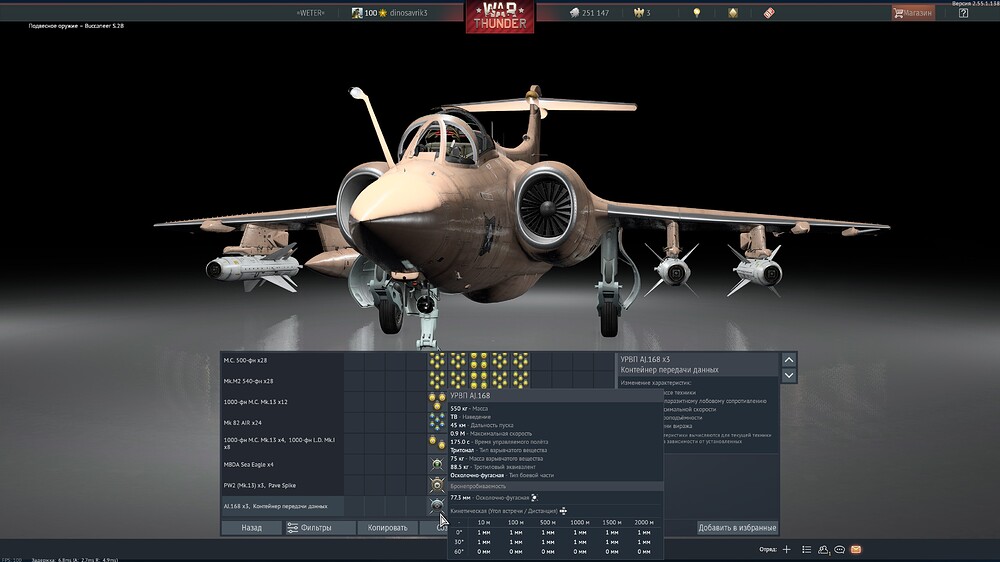This screenshot has height=562, width=1000.
Task: Click the plus icon next to Отряд
Action: pyautogui.click(x=786, y=549)
